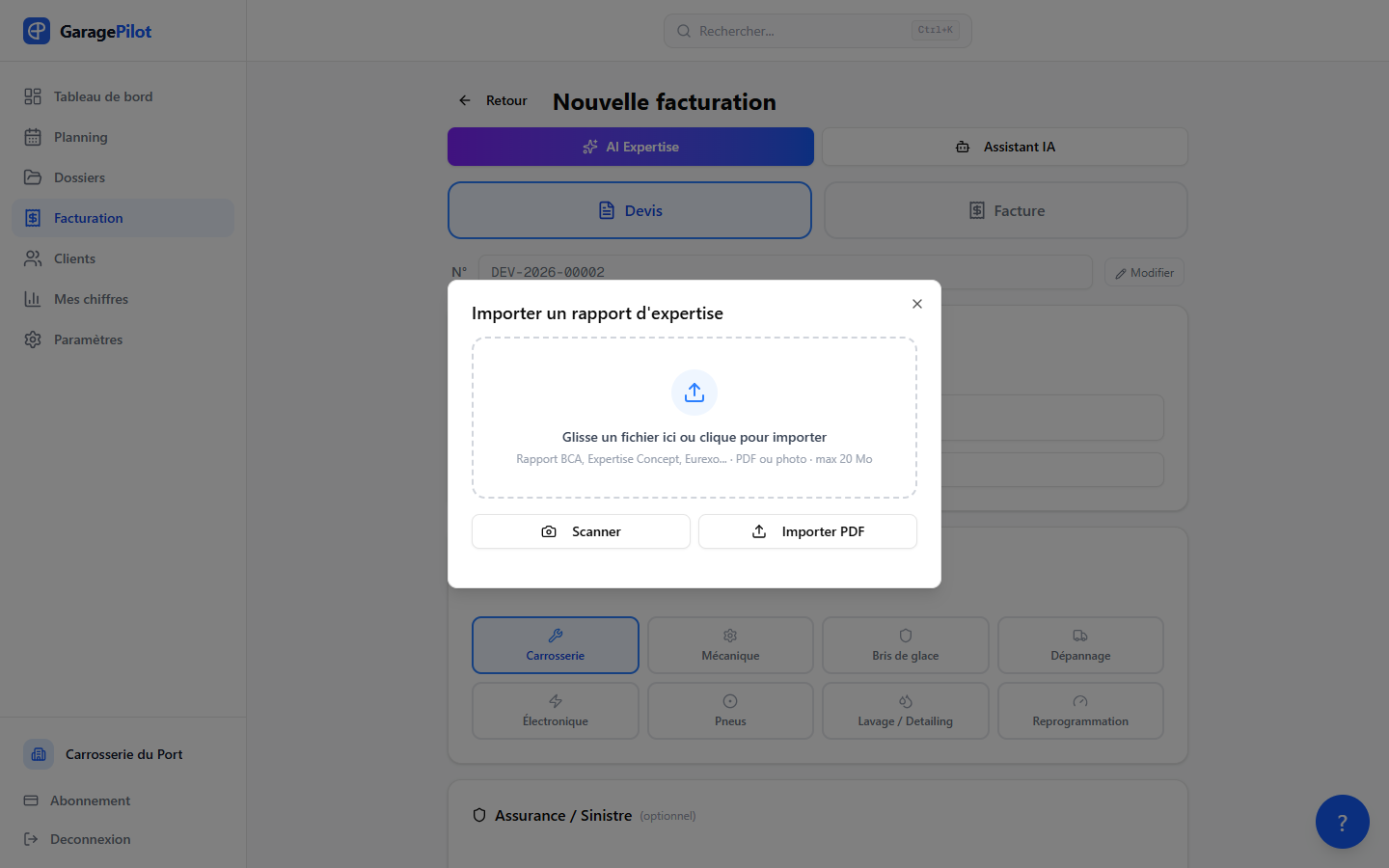Image resolution: width=1389 pixels, height=868 pixels.
Task: Click the GaragePilot logo icon
Action: (x=37, y=31)
